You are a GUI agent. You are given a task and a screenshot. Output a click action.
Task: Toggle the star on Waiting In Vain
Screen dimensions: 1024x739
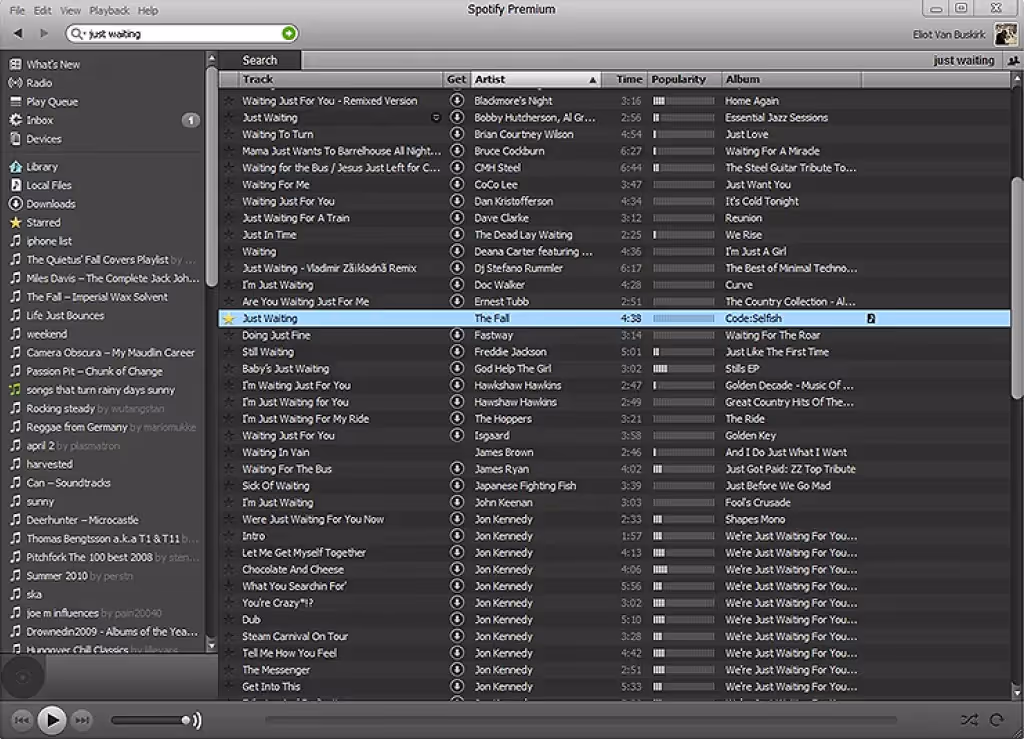tap(228, 452)
